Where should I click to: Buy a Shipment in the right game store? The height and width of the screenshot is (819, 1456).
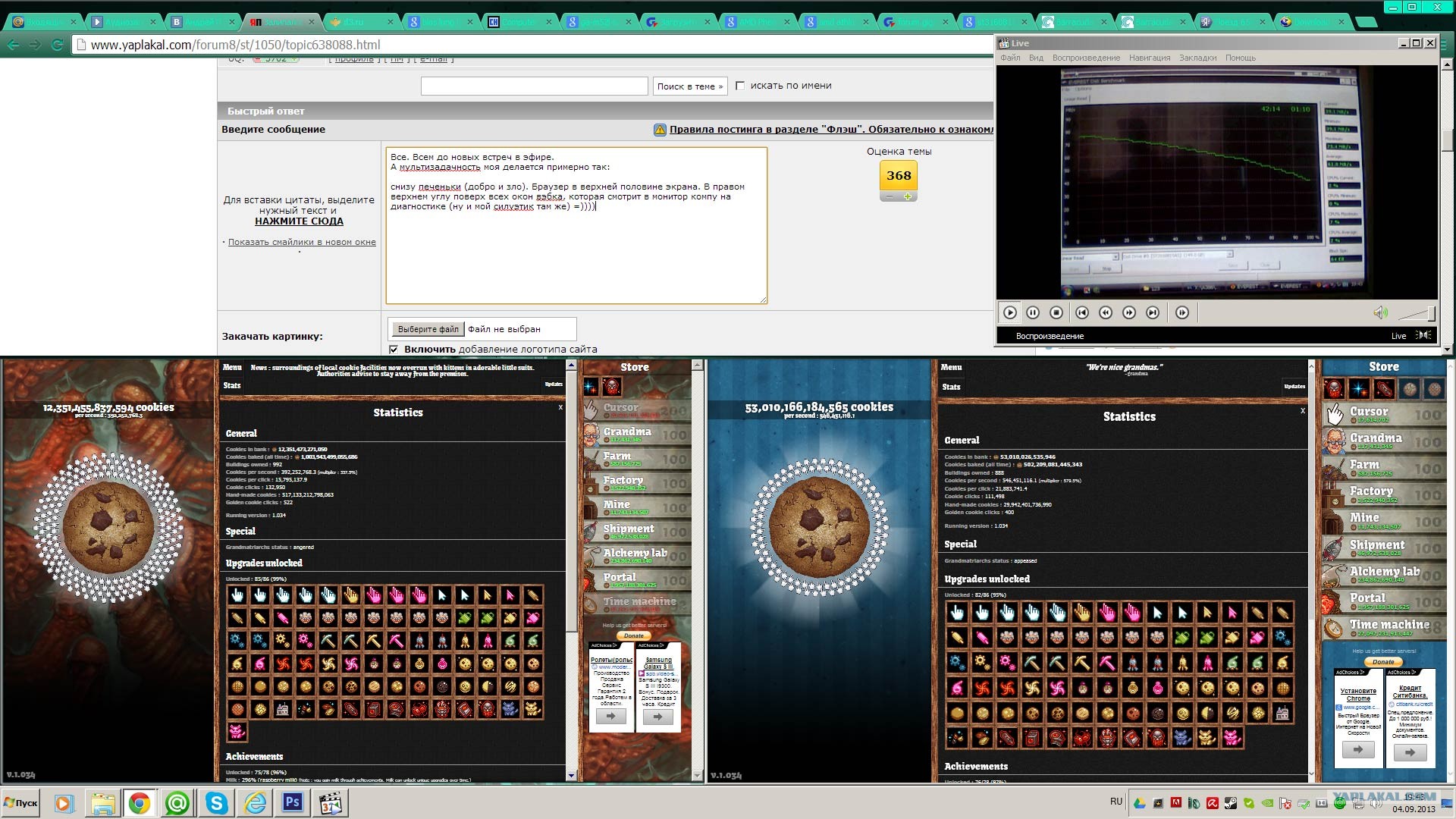pyautogui.click(x=1384, y=548)
